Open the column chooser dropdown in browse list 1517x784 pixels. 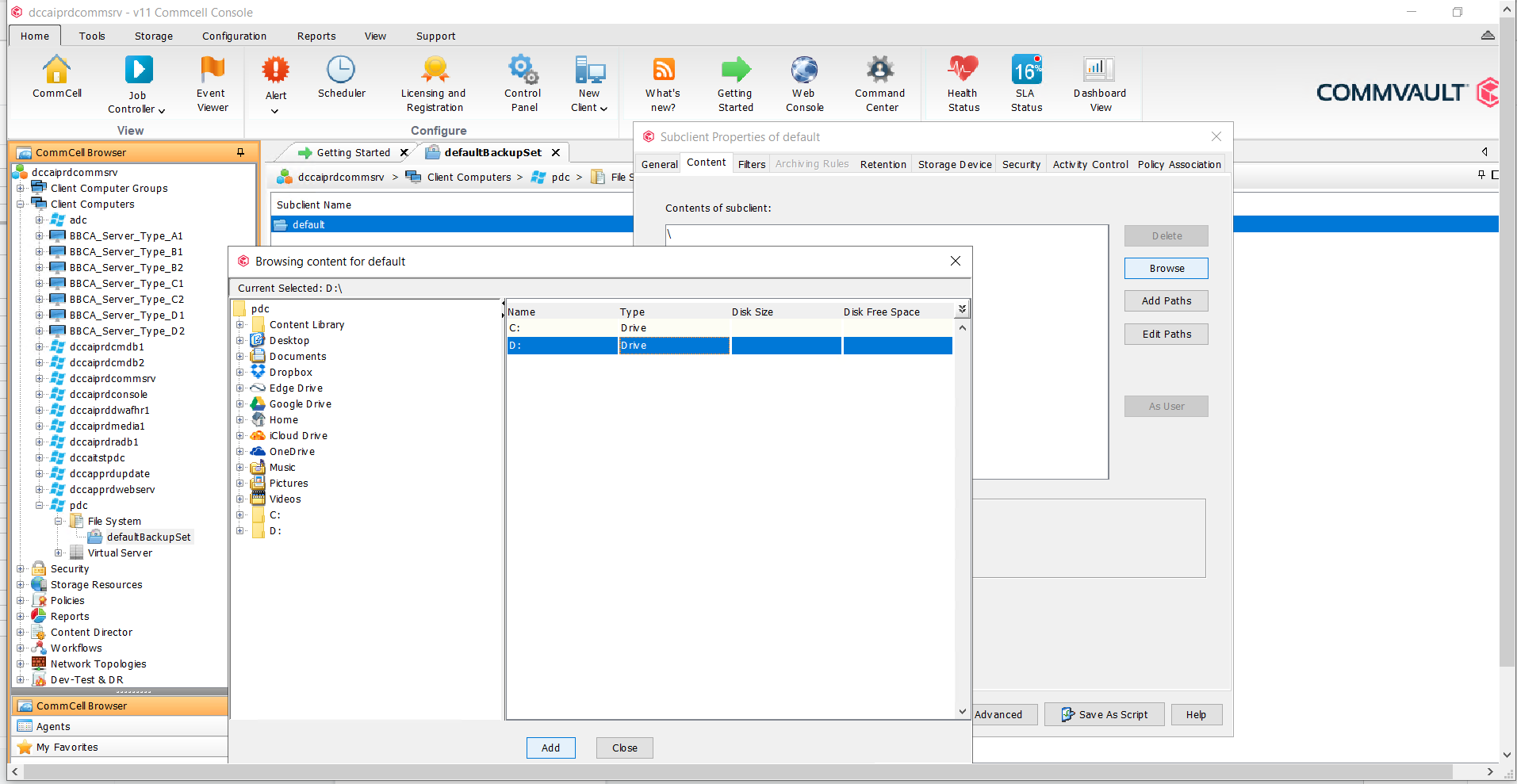tap(962, 309)
